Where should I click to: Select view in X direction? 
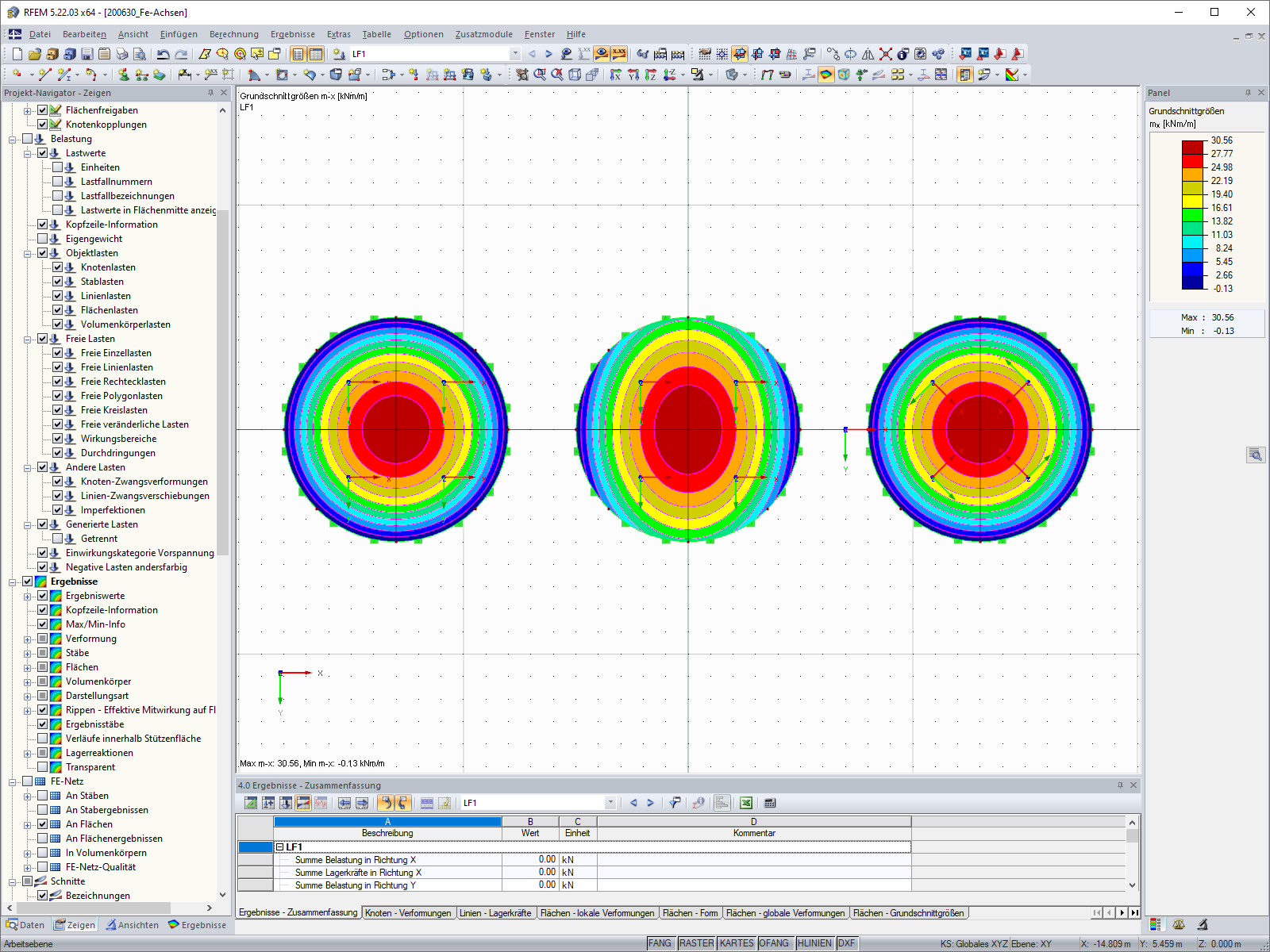point(616,75)
